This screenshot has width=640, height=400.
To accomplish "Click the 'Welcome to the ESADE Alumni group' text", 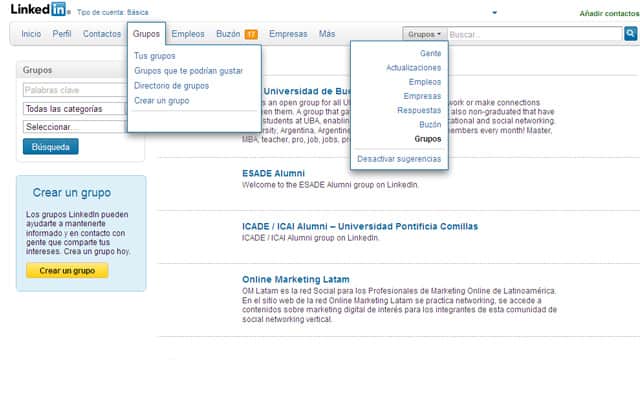I will pyautogui.click(x=331, y=185).
